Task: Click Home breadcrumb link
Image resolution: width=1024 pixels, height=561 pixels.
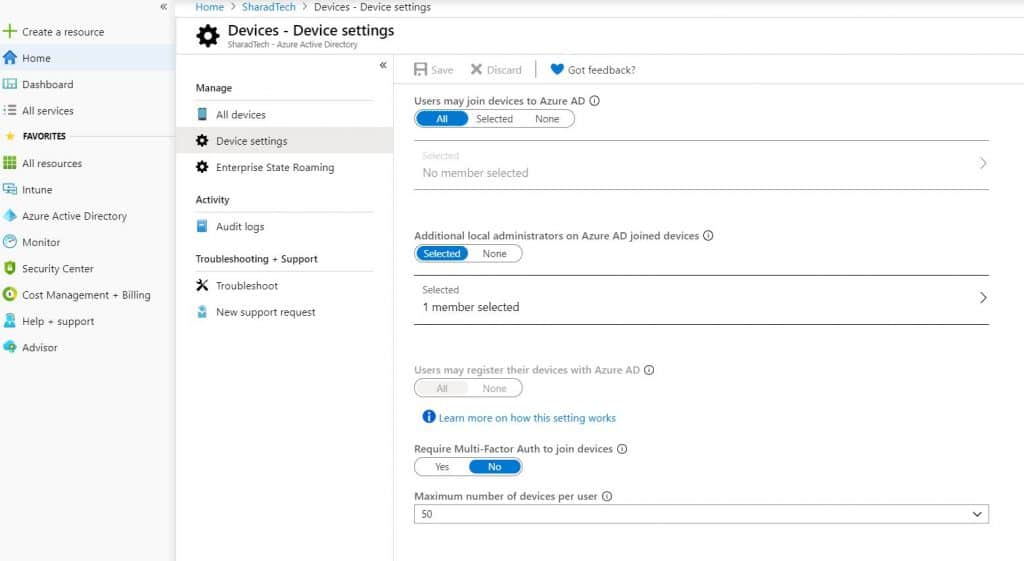Action: tap(210, 7)
